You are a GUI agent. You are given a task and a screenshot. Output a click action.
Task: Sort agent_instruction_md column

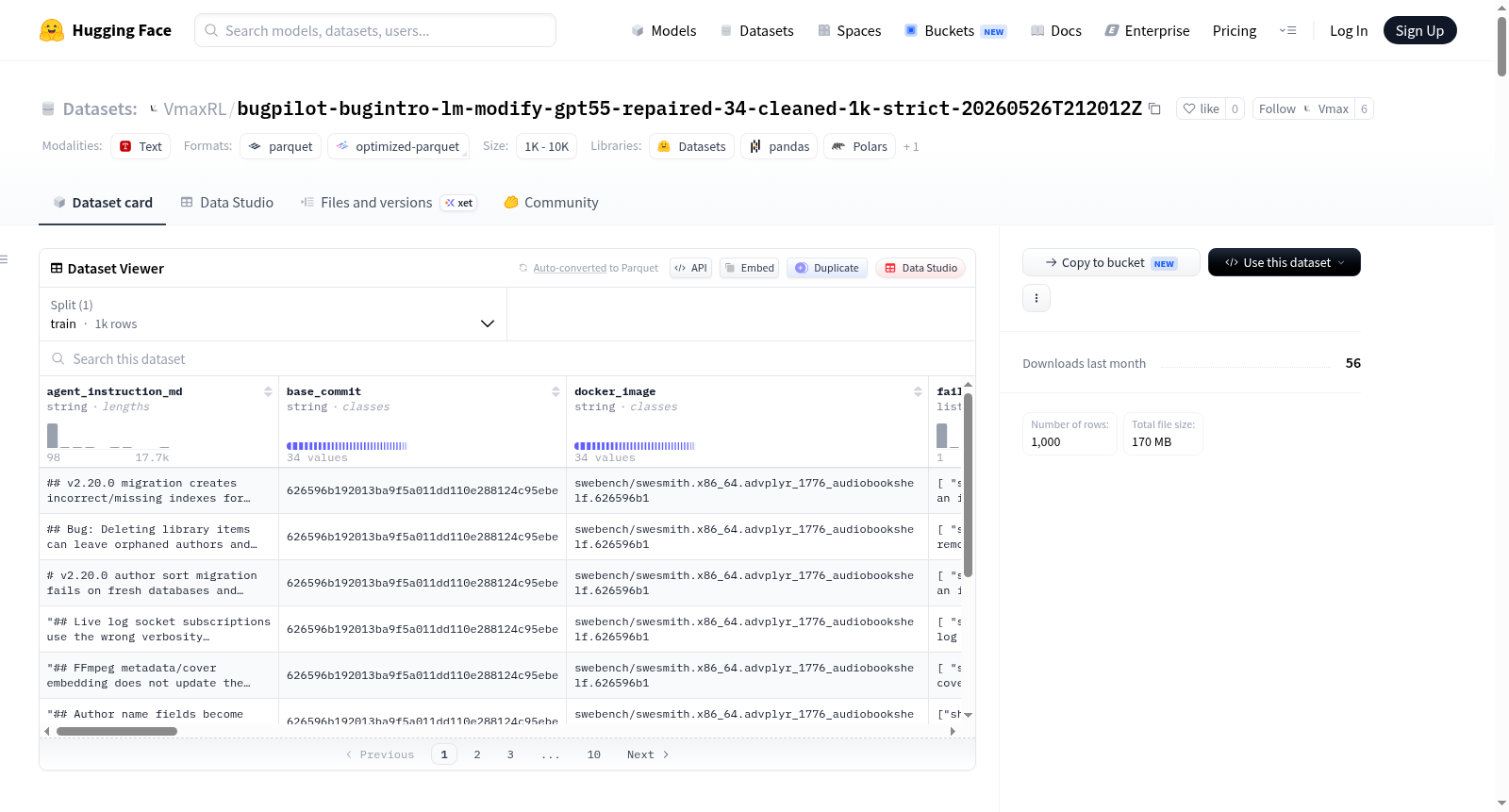pyautogui.click(x=268, y=391)
